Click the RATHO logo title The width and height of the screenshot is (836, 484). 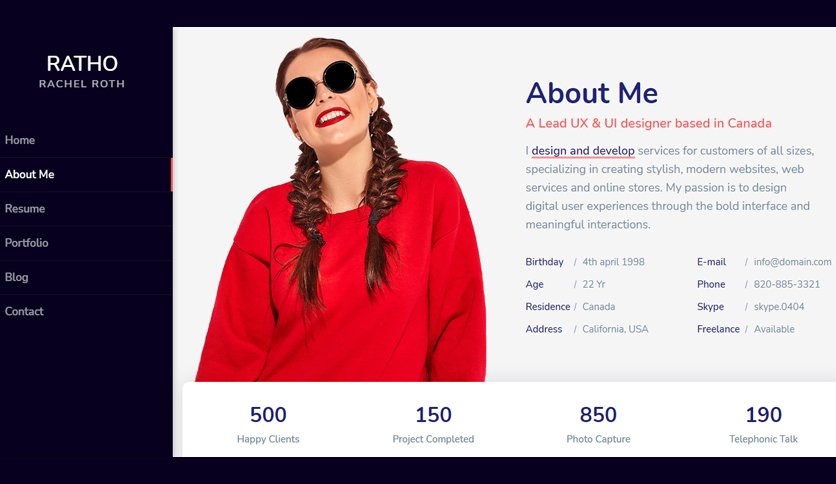click(x=82, y=63)
